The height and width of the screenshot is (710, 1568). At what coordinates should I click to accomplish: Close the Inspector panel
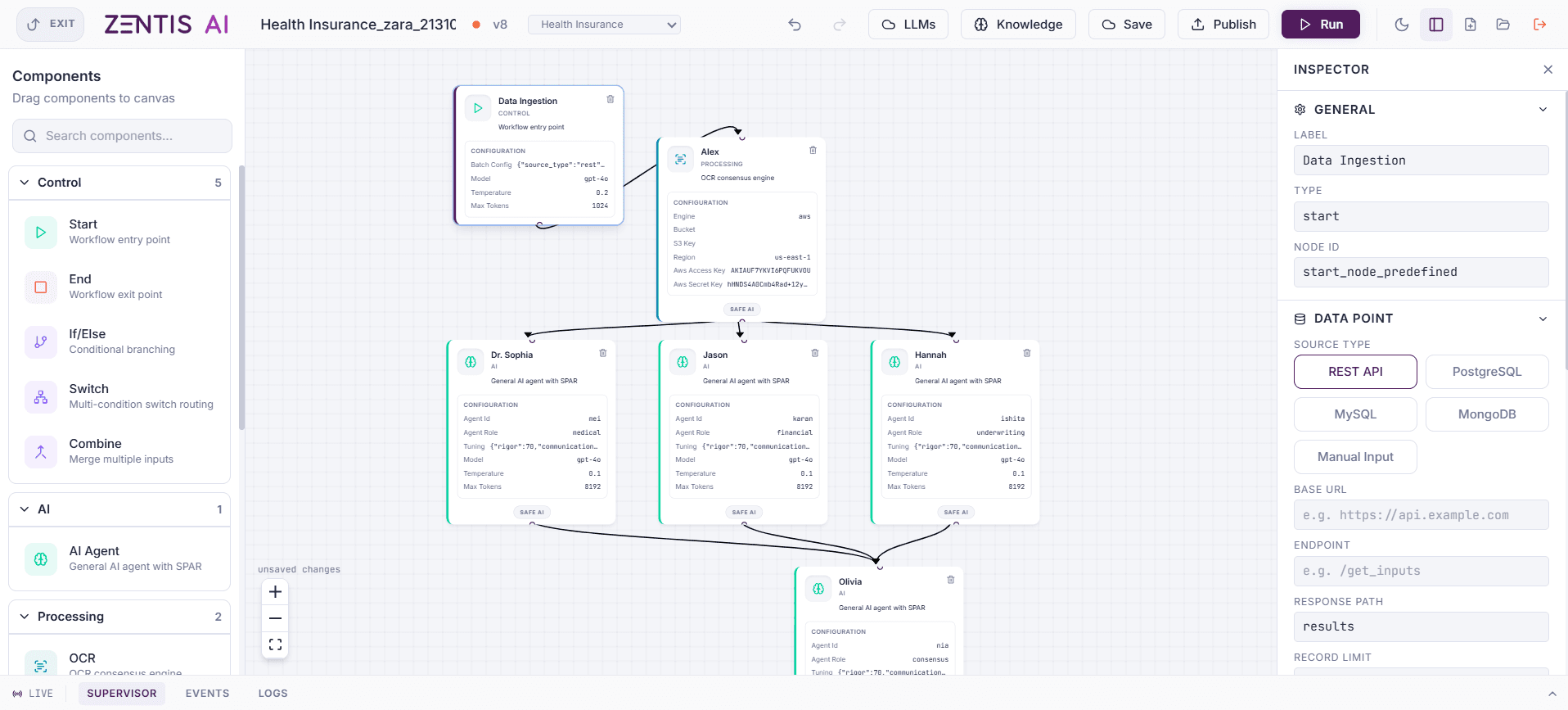1548,70
